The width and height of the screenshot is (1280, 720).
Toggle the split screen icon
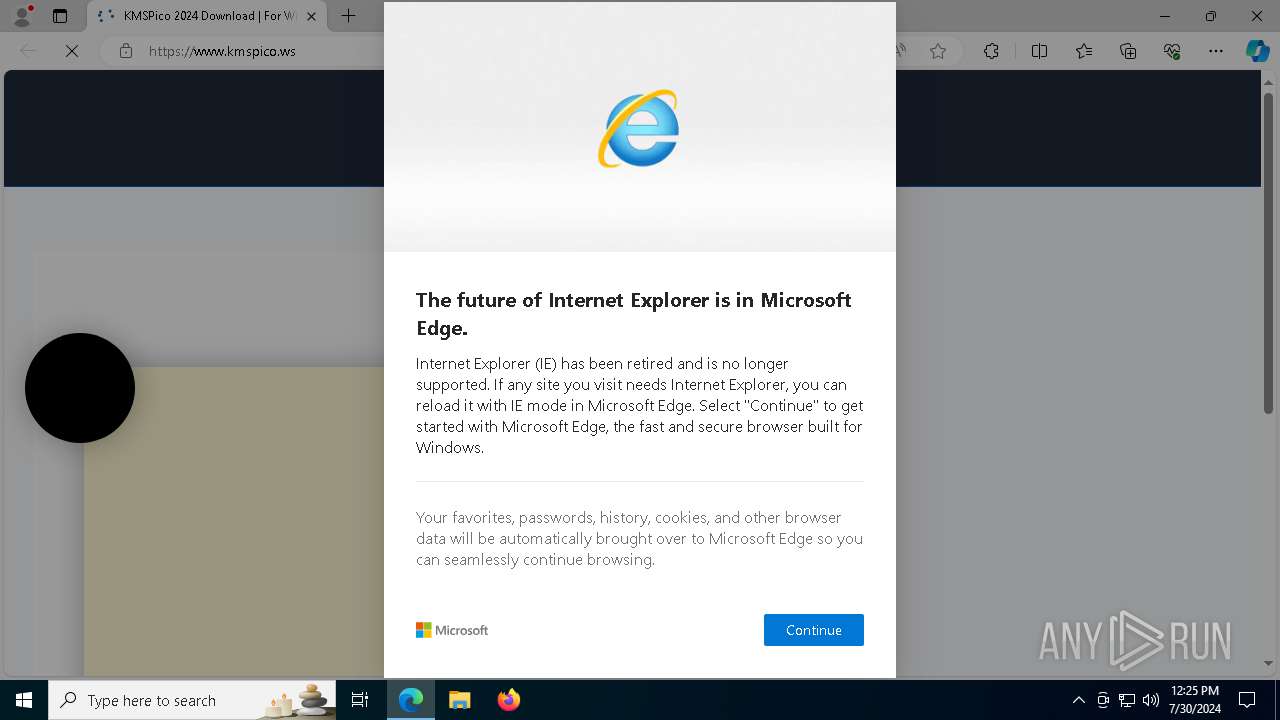(x=1039, y=51)
